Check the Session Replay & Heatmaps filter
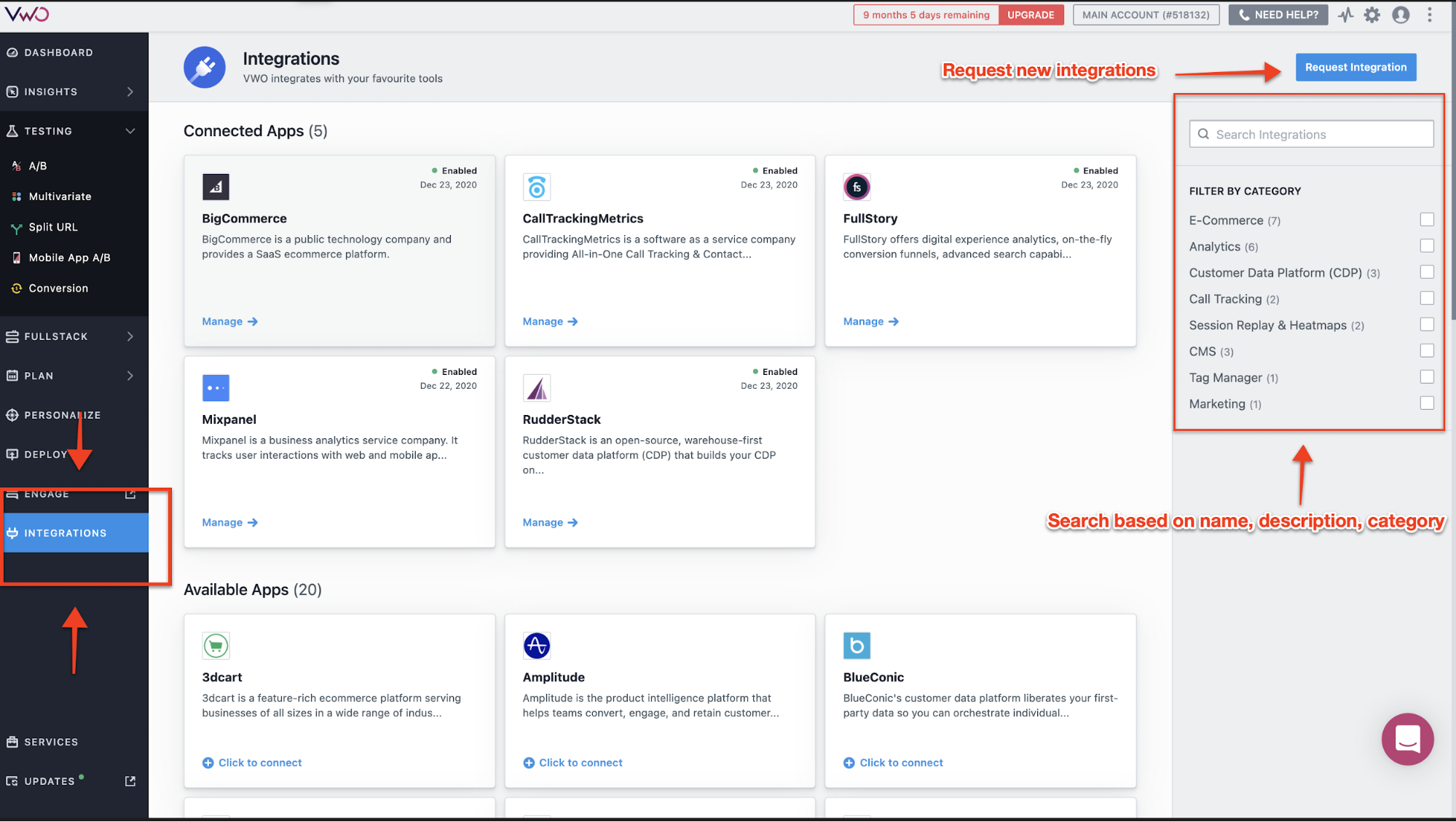 (x=1427, y=325)
